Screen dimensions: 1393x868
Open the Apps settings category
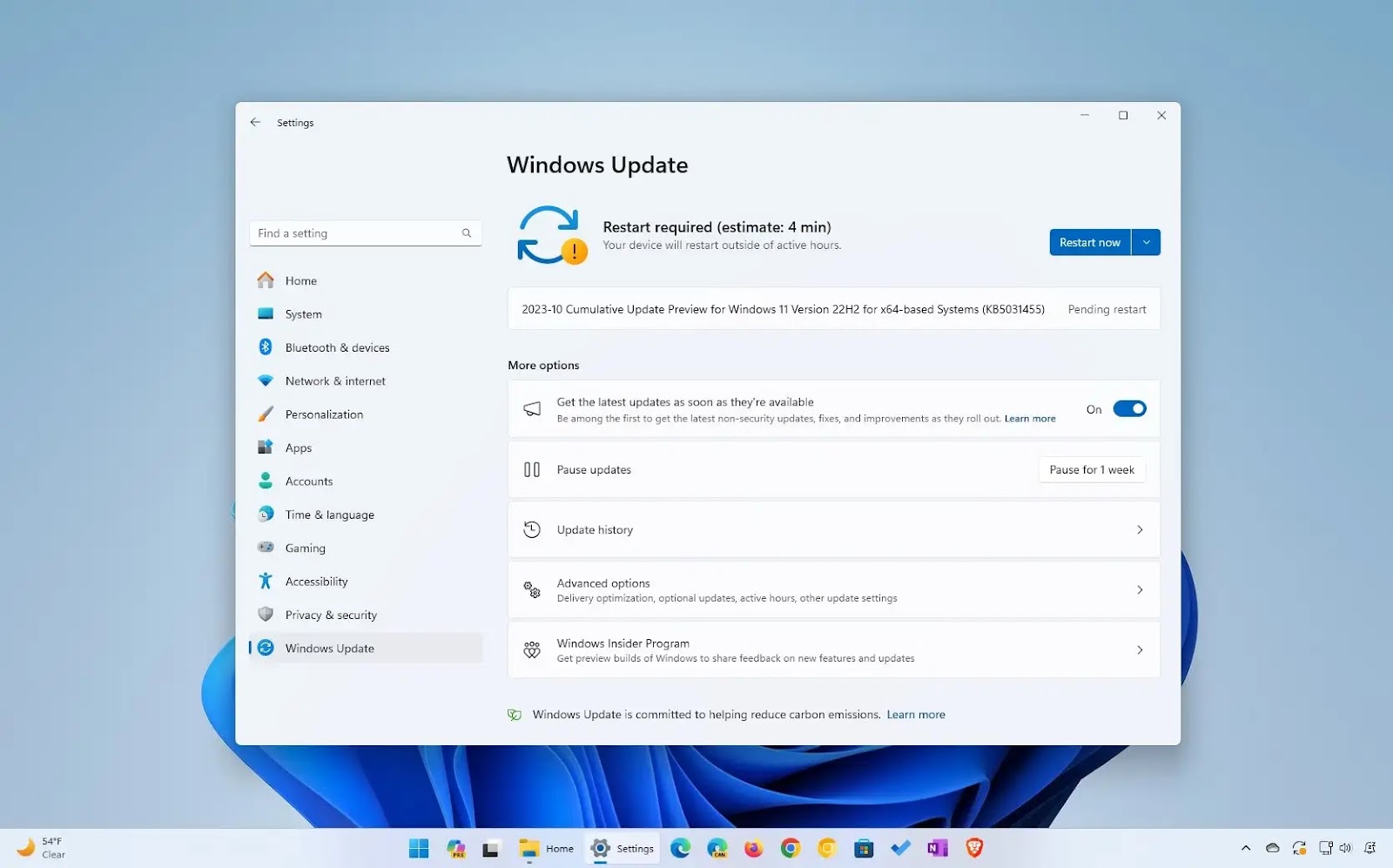point(366,447)
